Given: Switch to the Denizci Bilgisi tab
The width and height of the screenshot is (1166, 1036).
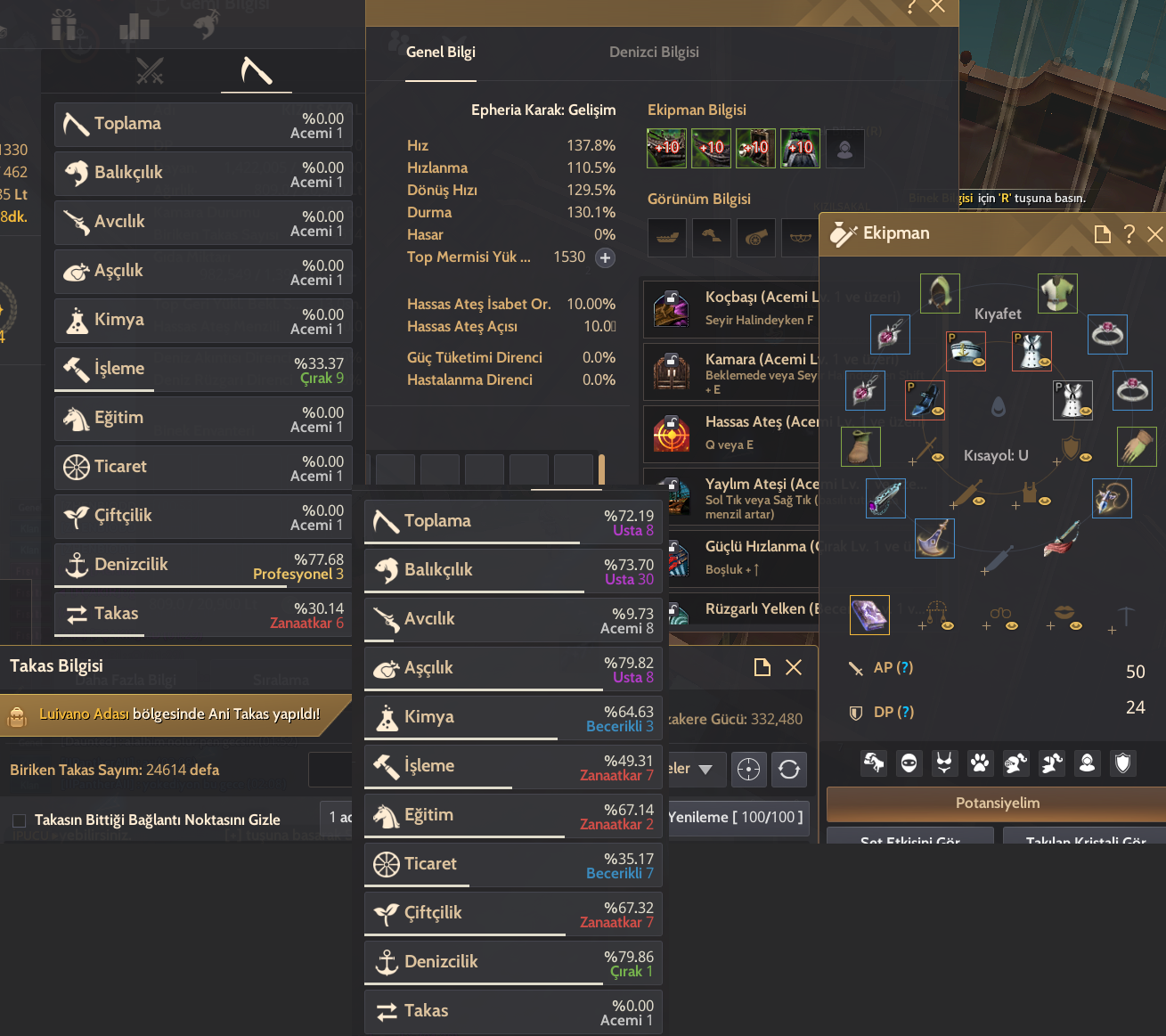Looking at the screenshot, I should point(654,53).
